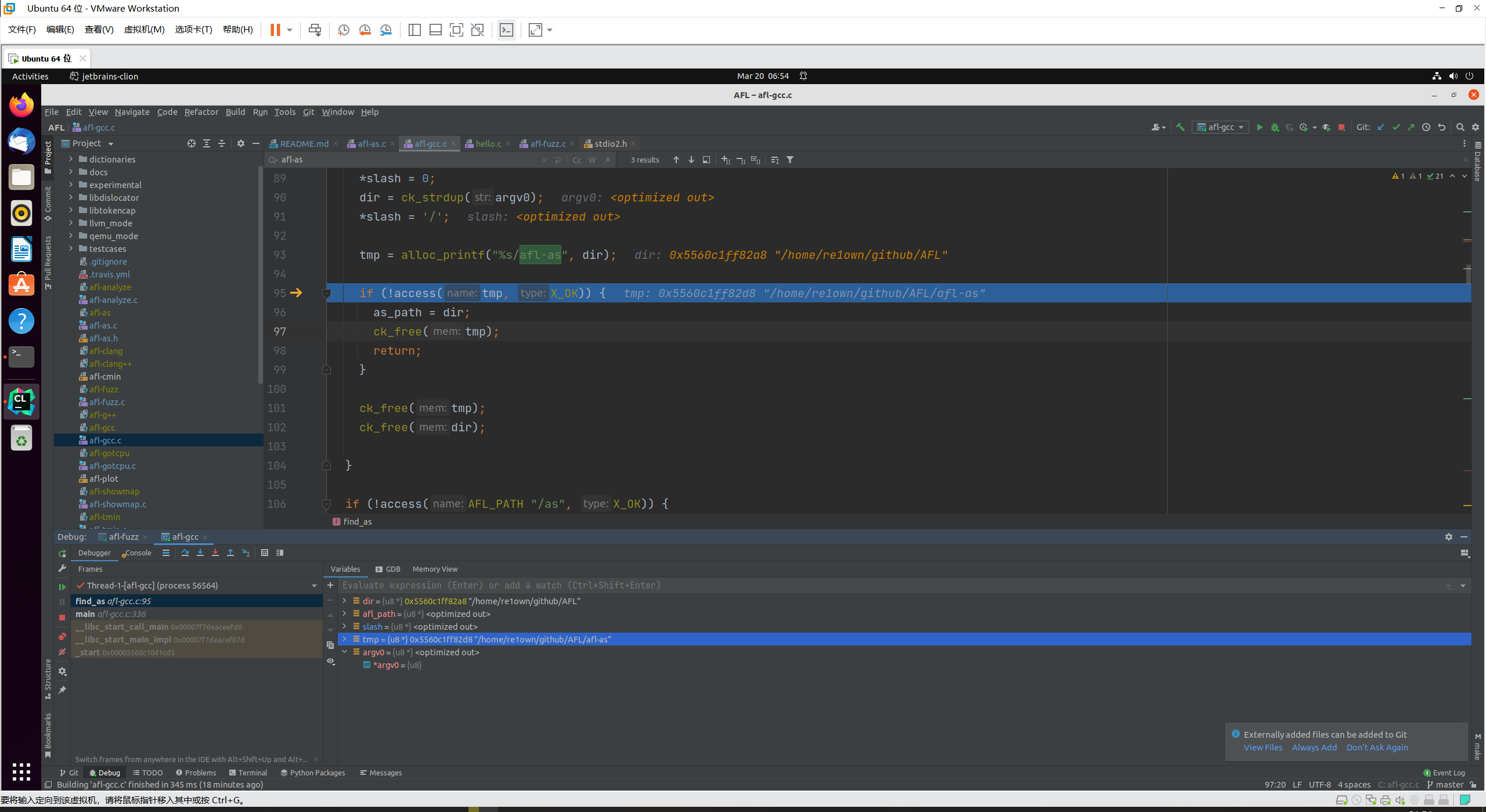This screenshot has height=812, width=1486.
Task: Click Force Step Into red arrow
Action: click(215, 553)
